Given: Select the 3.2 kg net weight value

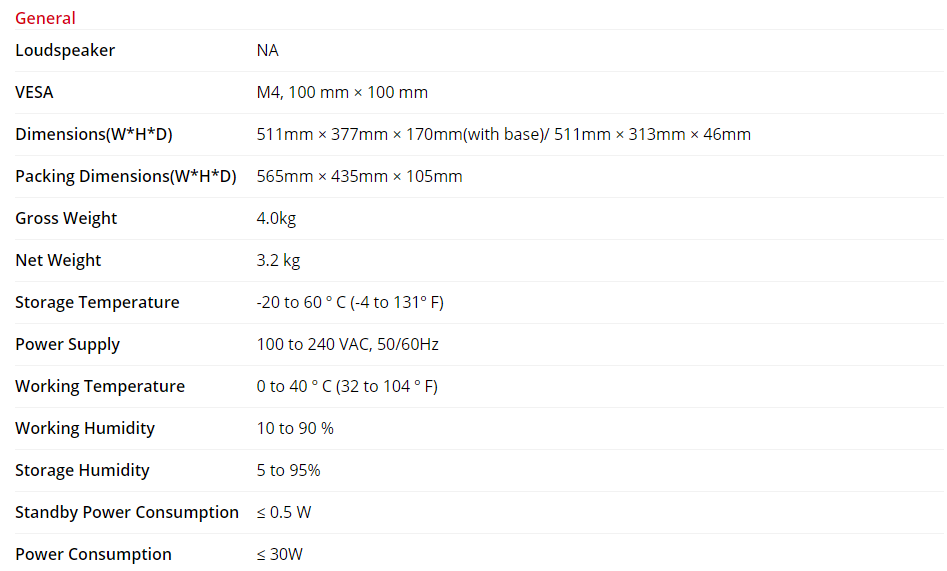Looking at the screenshot, I should pyautogui.click(x=278, y=260).
